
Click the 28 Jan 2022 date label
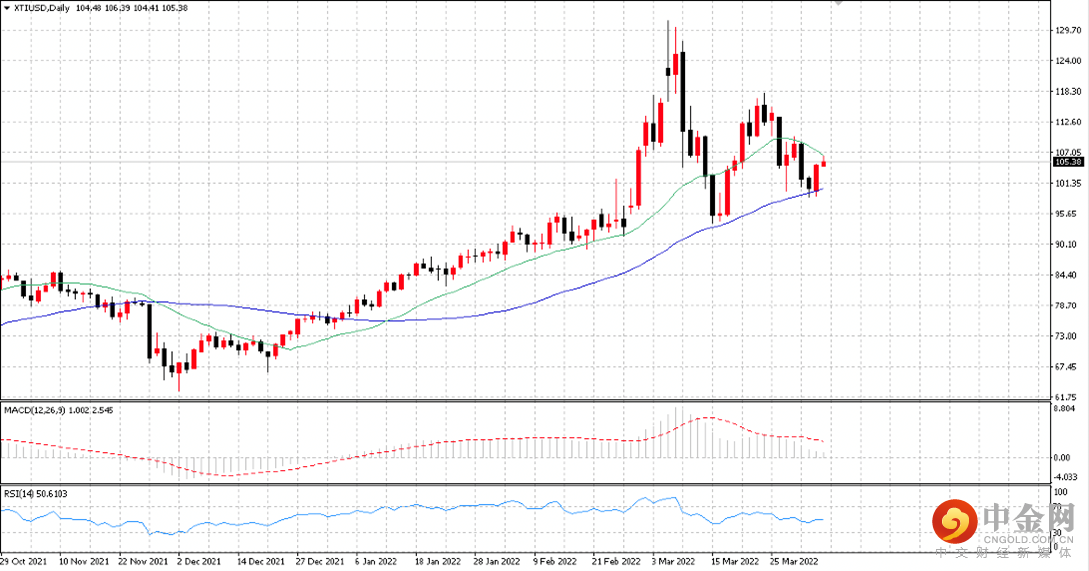point(497,561)
